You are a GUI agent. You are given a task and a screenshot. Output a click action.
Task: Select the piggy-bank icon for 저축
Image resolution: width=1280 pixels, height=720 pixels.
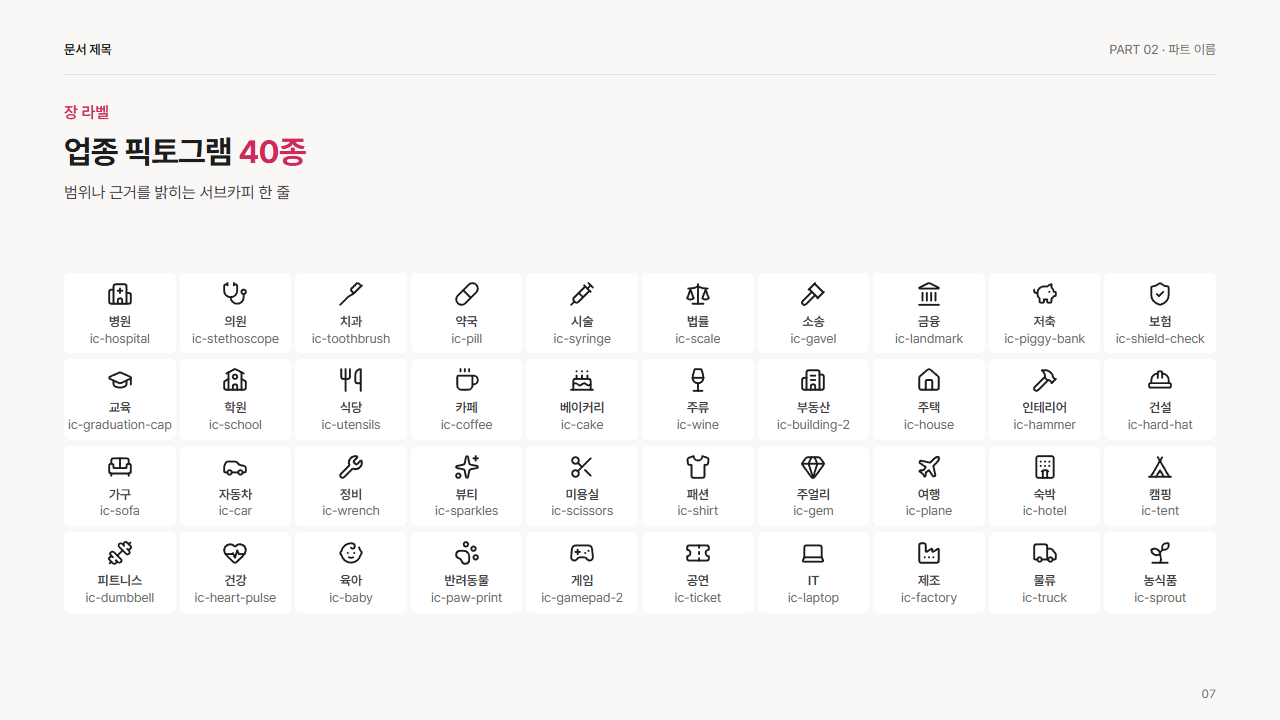pos(1045,294)
